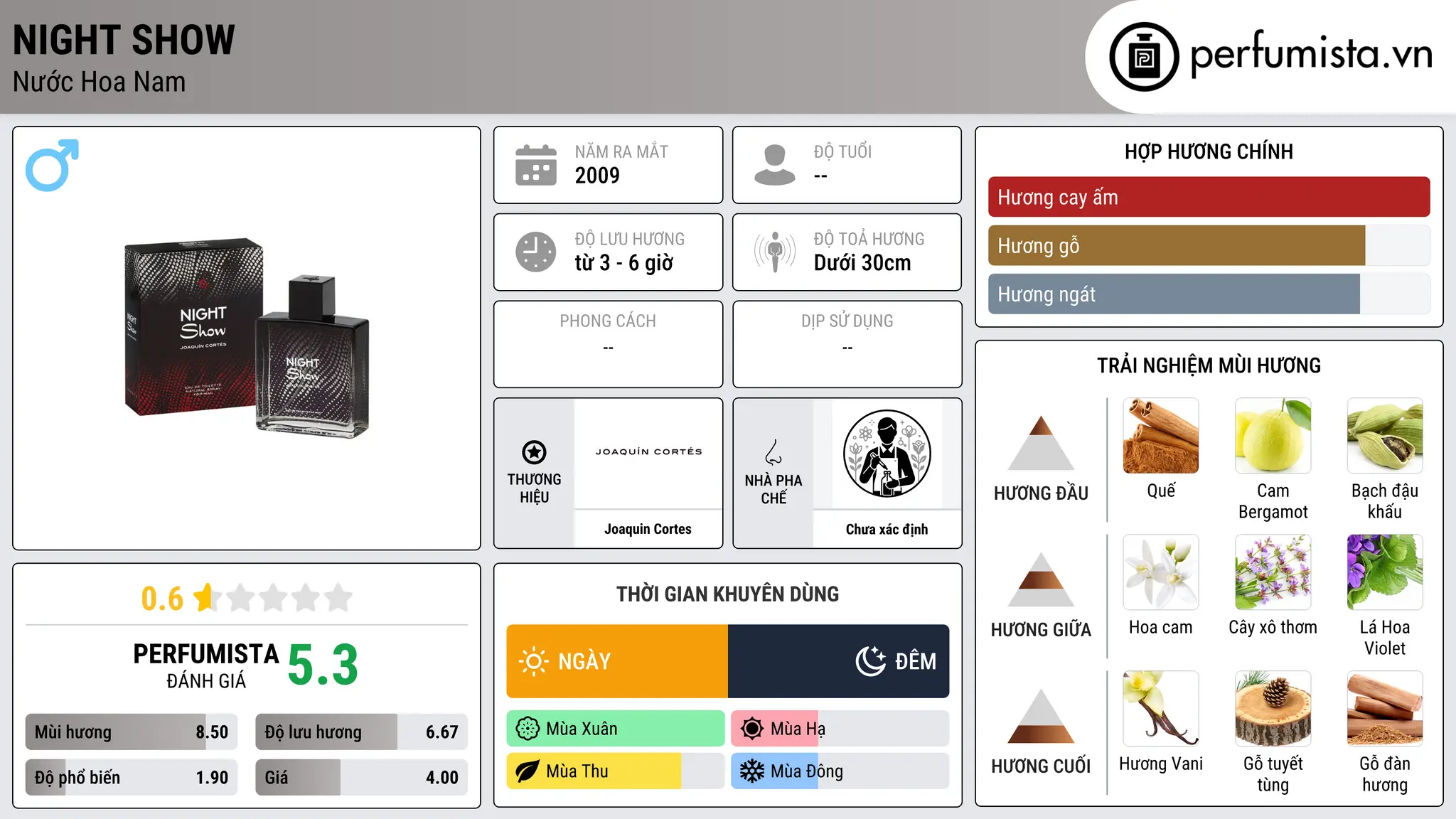Click the sillage value Dưới 30cm
This screenshot has height=819, width=1456.
point(862,263)
